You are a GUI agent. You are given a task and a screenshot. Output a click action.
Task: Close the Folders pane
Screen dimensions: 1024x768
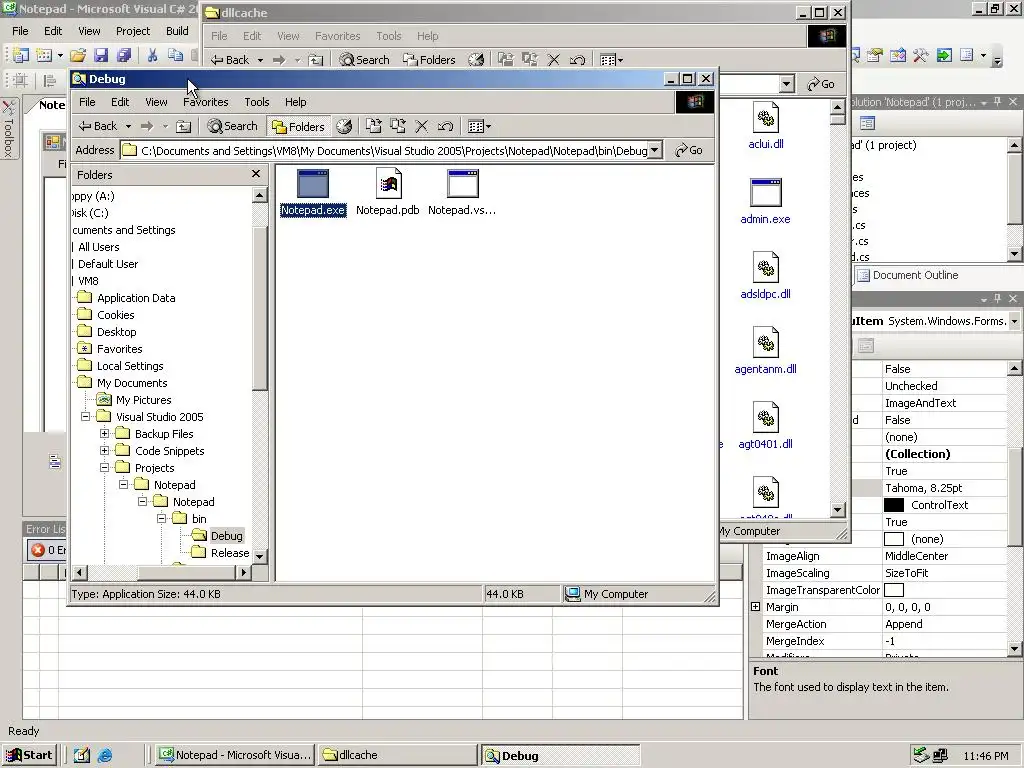tap(256, 174)
